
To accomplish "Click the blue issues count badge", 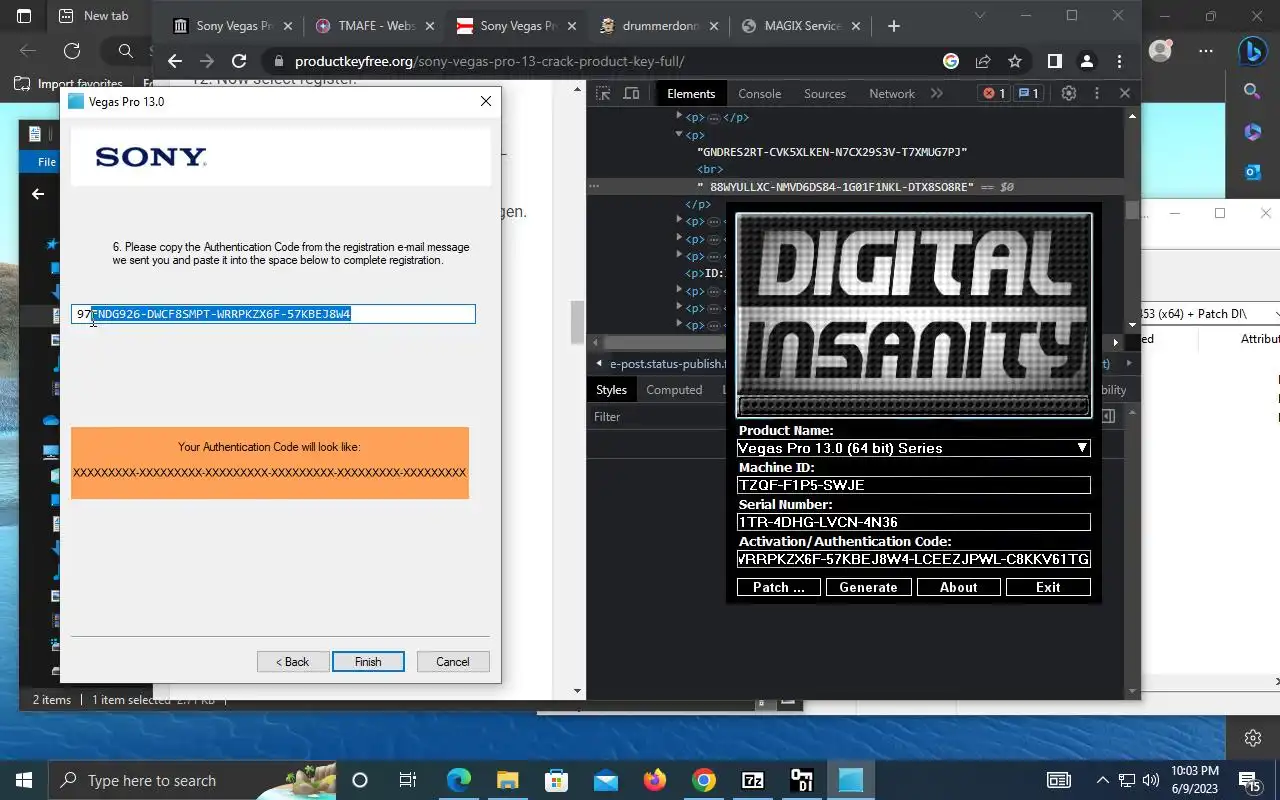I will tap(1028, 93).
